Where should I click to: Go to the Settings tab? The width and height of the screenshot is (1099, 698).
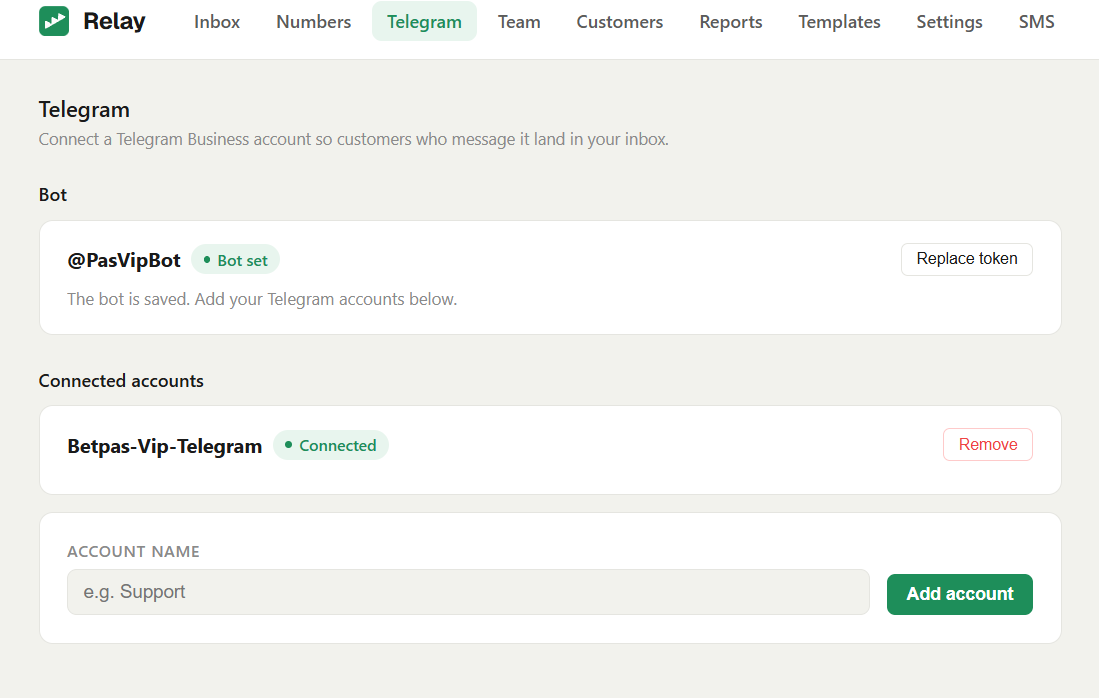(x=949, y=22)
